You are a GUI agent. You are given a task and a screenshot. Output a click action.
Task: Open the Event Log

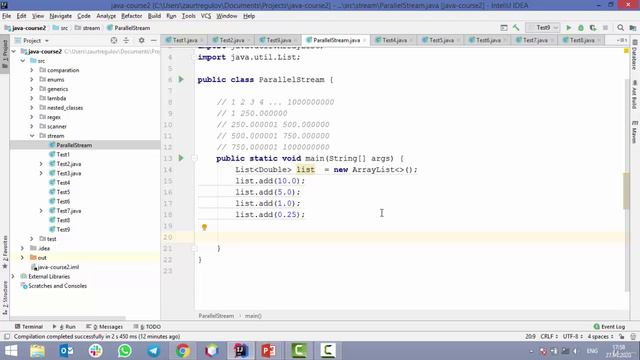tap(609, 327)
